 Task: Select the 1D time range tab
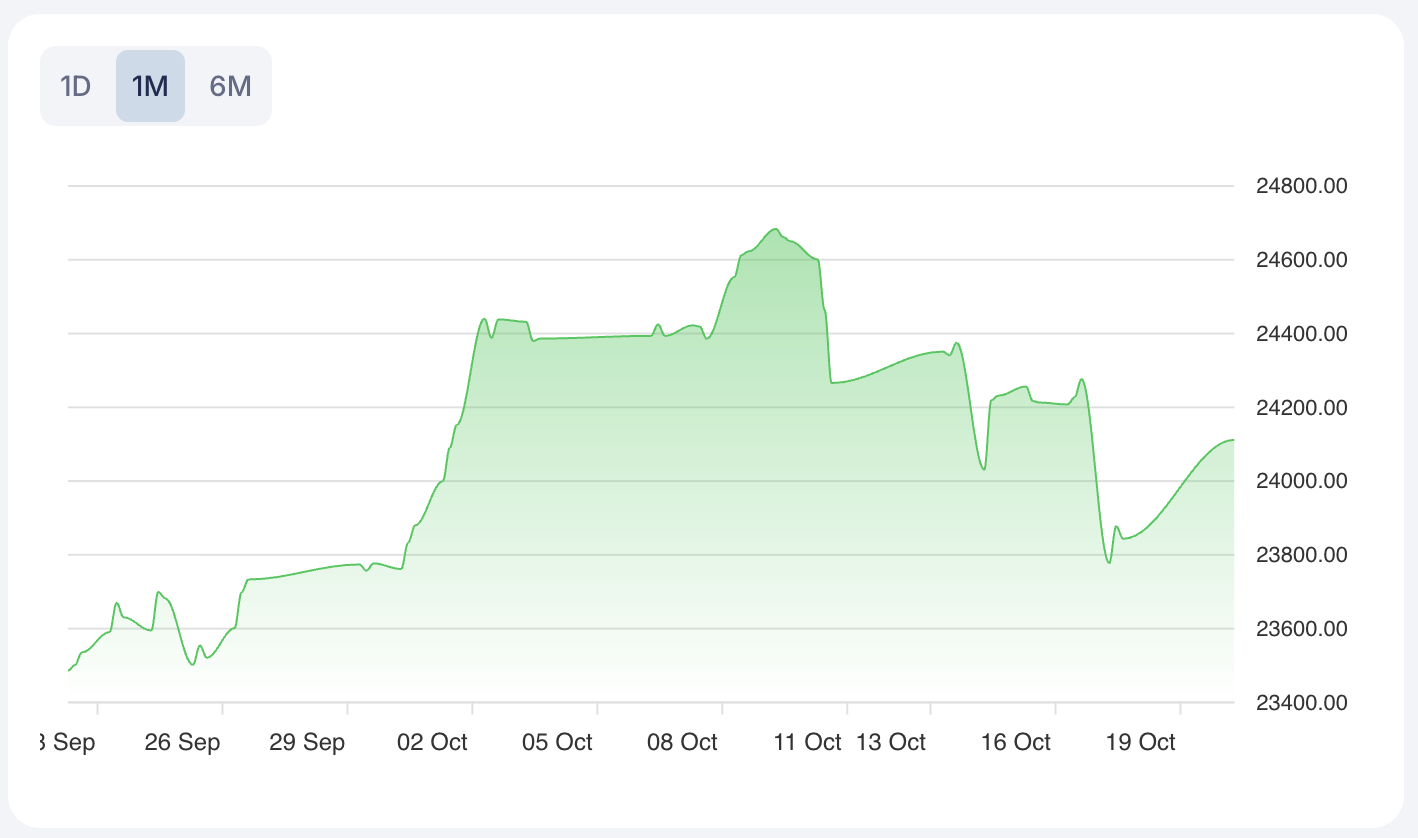(x=76, y=86)
